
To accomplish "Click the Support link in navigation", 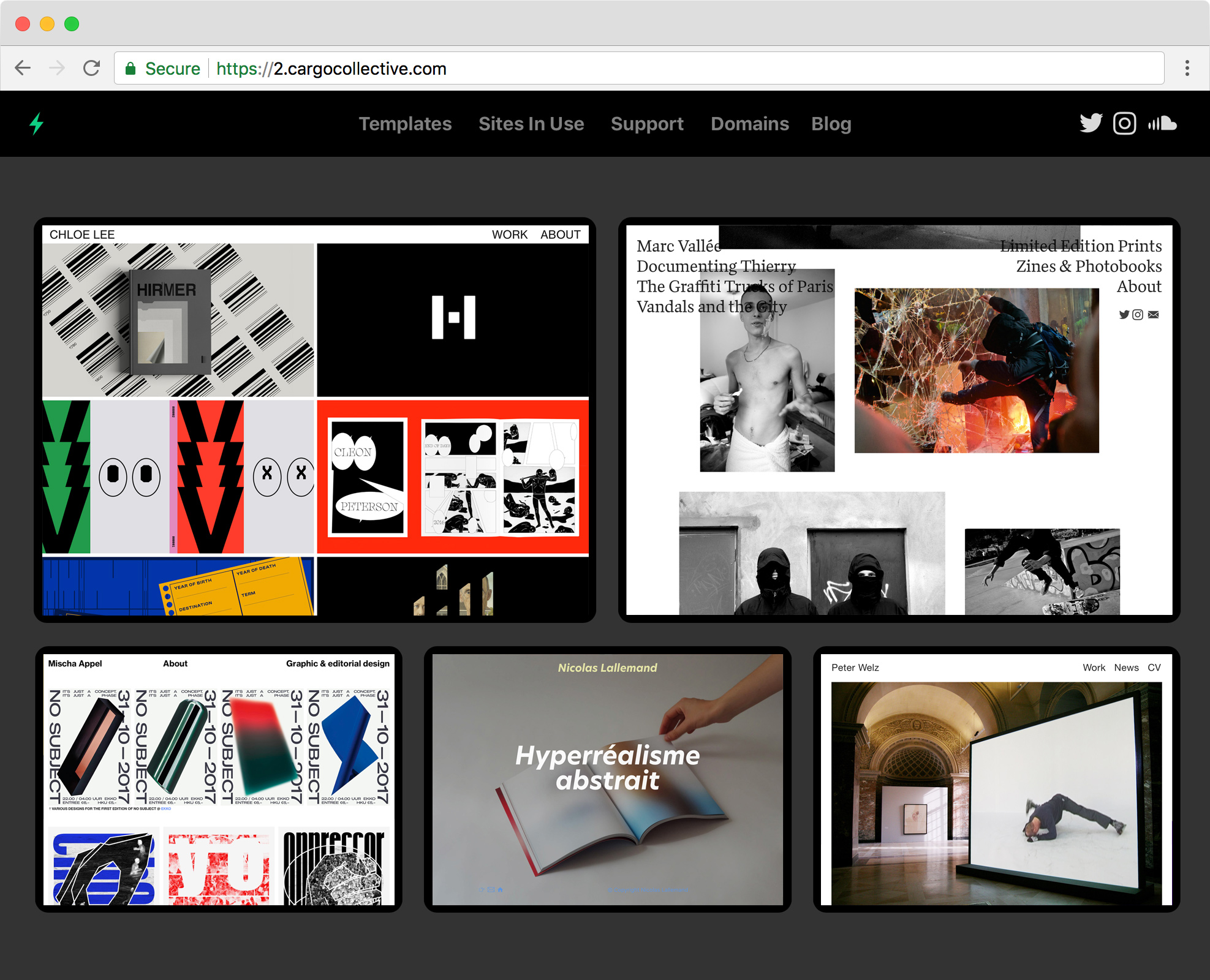I will point(647,123).
